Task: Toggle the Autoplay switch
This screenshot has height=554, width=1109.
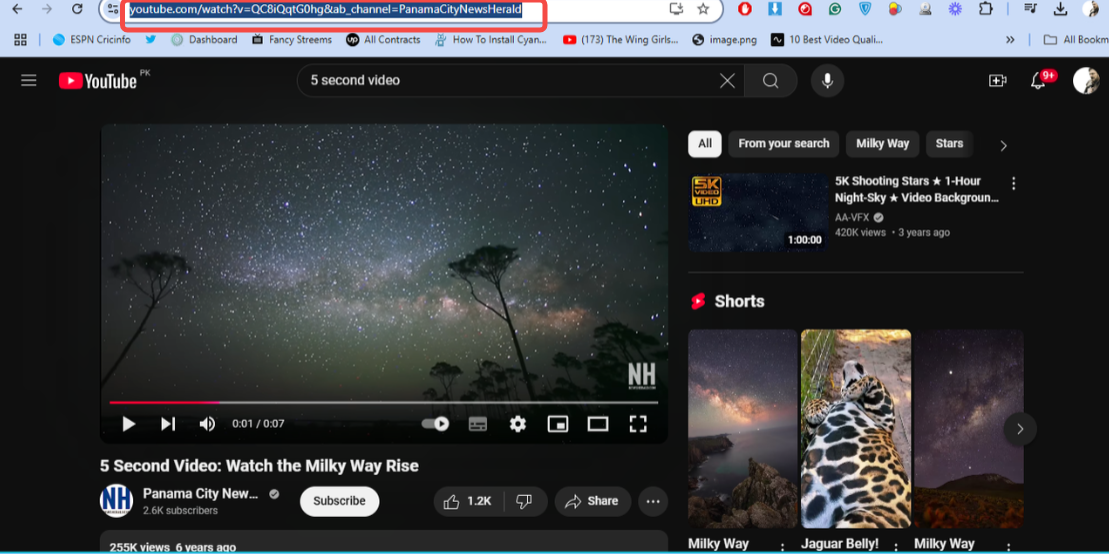Action: coord(435,424)
